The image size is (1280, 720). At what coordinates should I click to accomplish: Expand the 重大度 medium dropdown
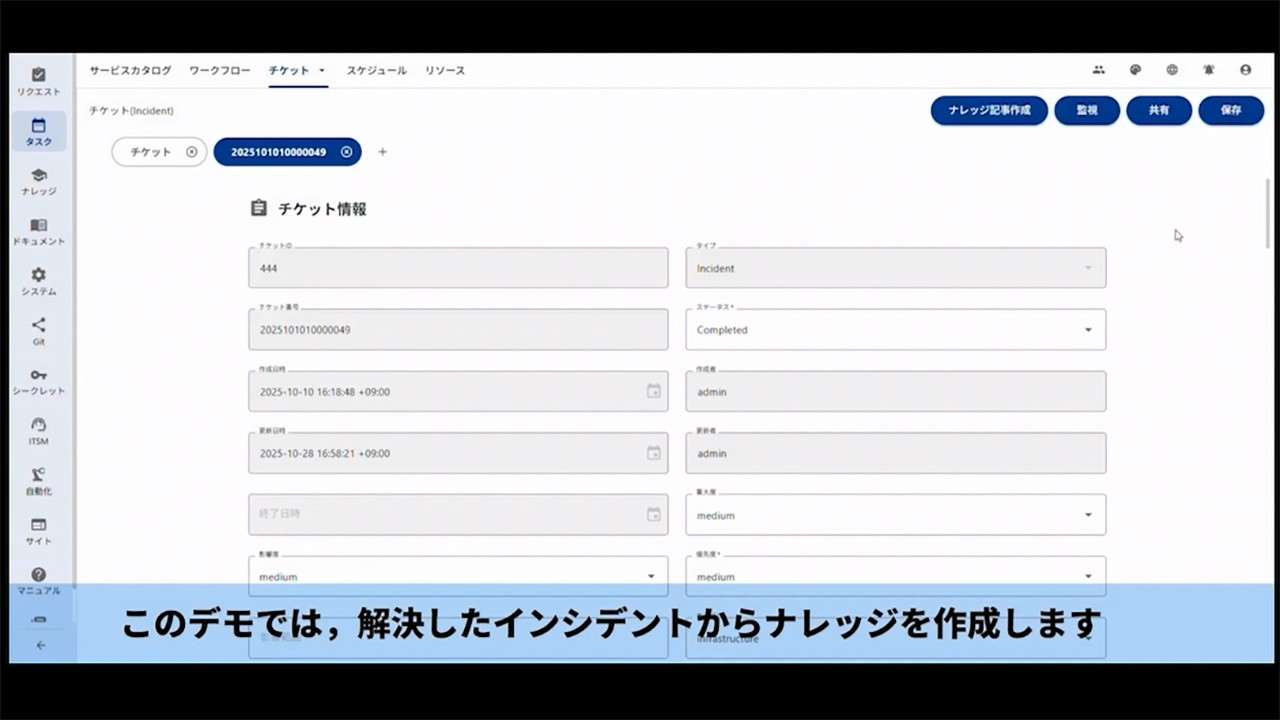pyautogui.click(x=1088, y=515)
